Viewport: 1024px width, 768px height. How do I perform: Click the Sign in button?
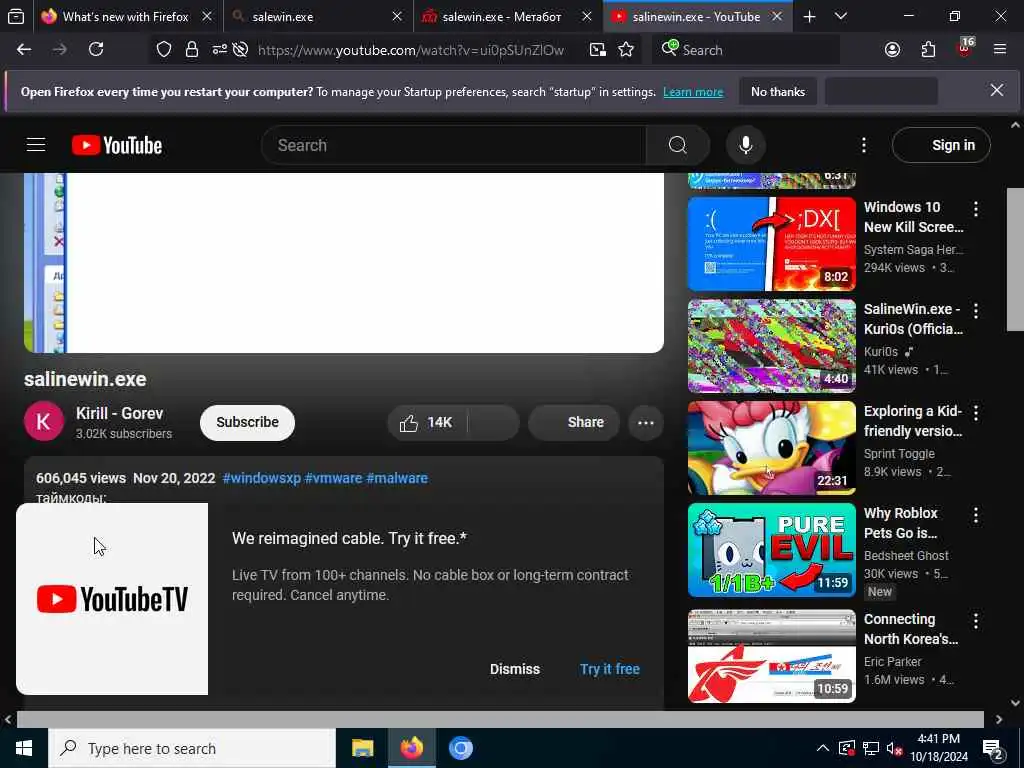[x=941, y=145]
